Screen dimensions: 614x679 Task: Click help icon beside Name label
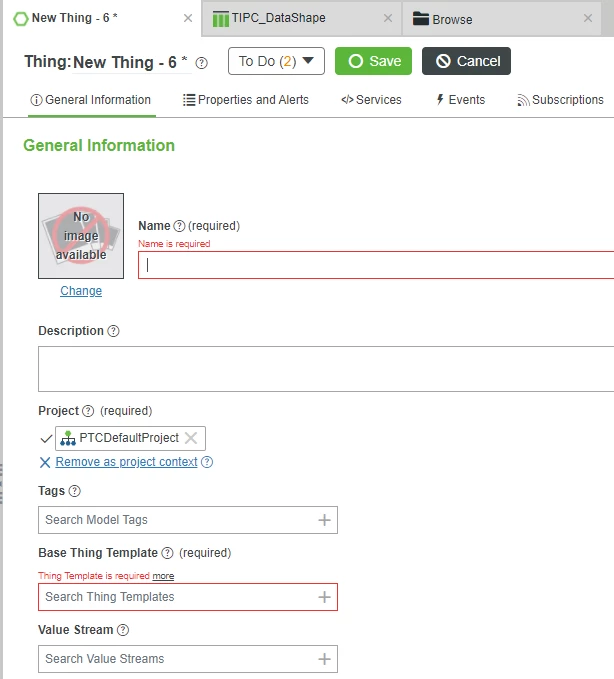[179, 226]
